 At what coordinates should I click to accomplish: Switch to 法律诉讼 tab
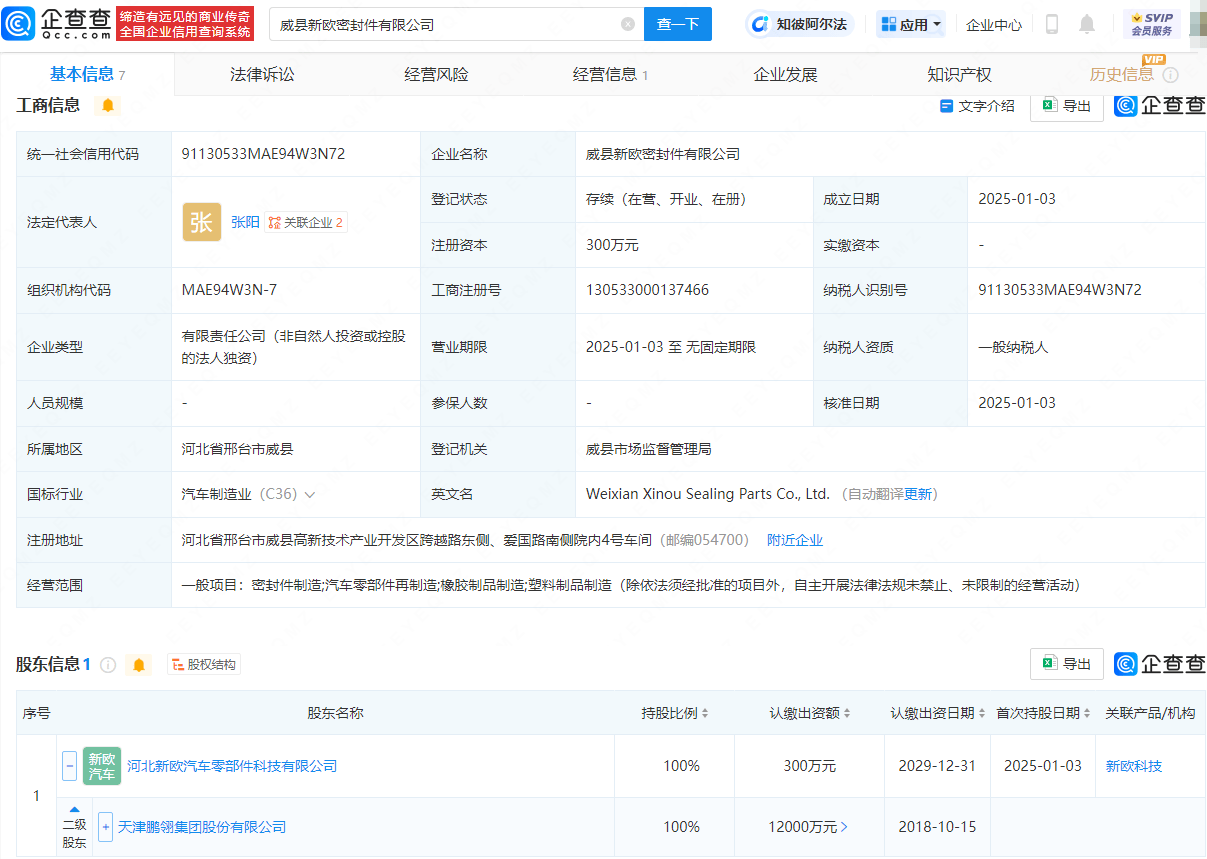click(x=262, y=74)
